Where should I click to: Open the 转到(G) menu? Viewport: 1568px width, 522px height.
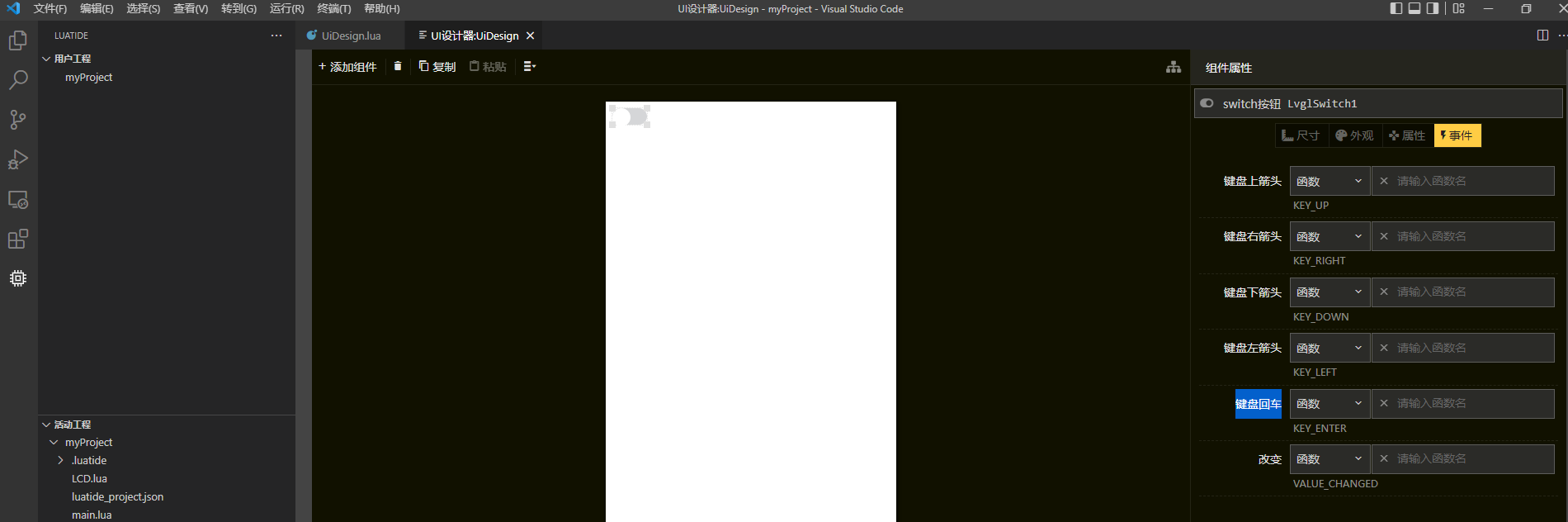[239, 8]
